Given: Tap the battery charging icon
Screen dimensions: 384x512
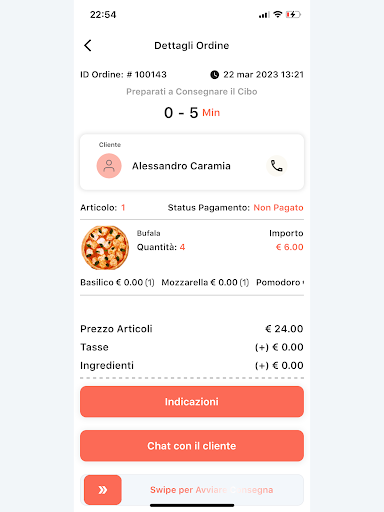Looking at the screenshot, I should tap(293, 14).
